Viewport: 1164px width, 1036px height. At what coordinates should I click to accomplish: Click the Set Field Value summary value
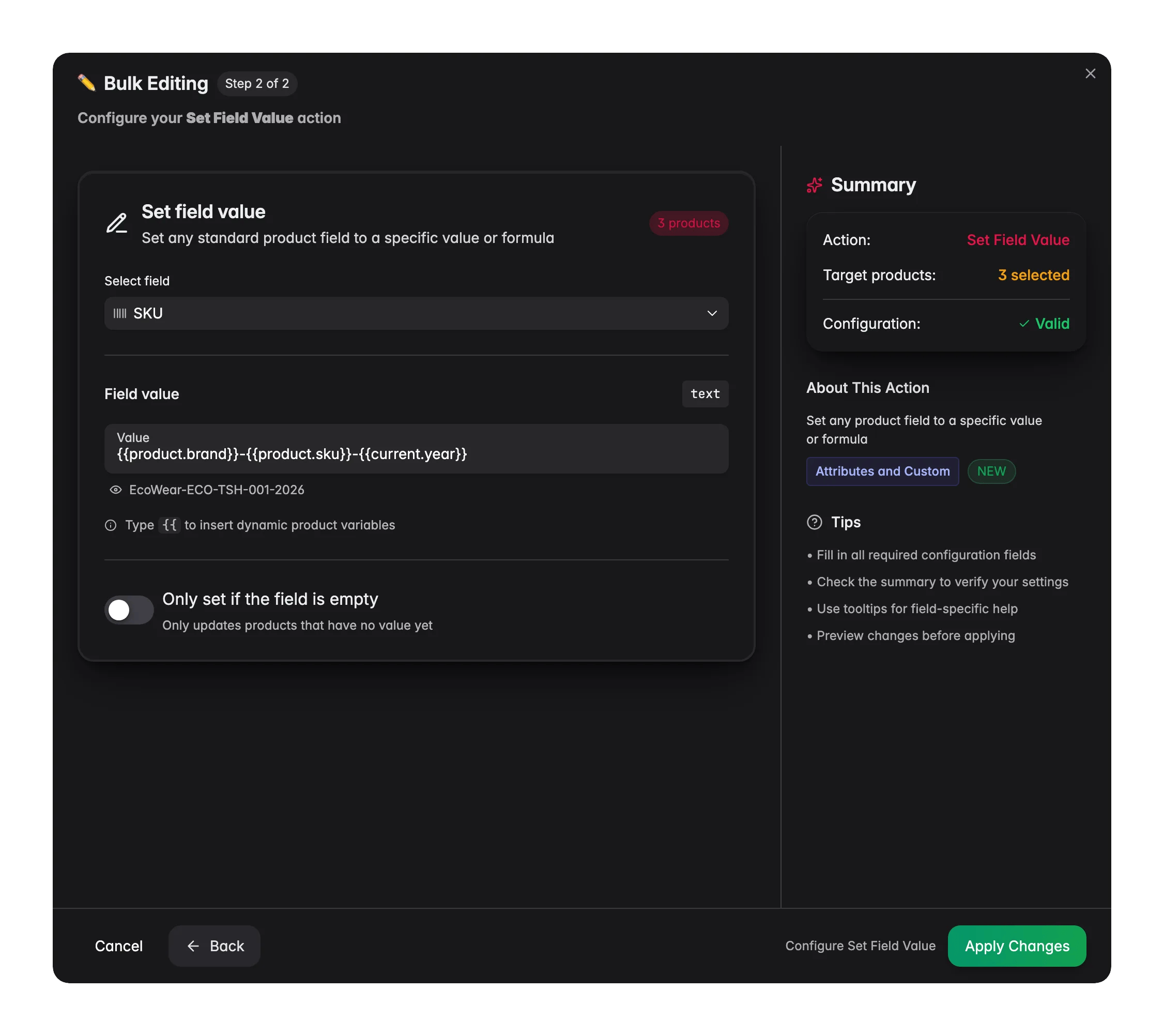click(x=1018, y=240)
